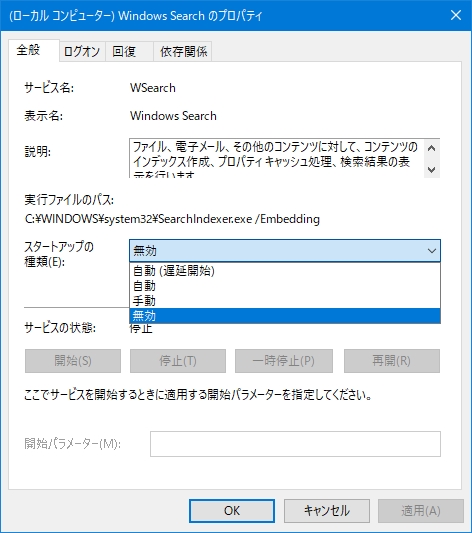The height and width of the screenshot is (533, 472).
Task: Focus the 開始パラメーター input field
Action: pyautogui.click(x=295, y=444)
